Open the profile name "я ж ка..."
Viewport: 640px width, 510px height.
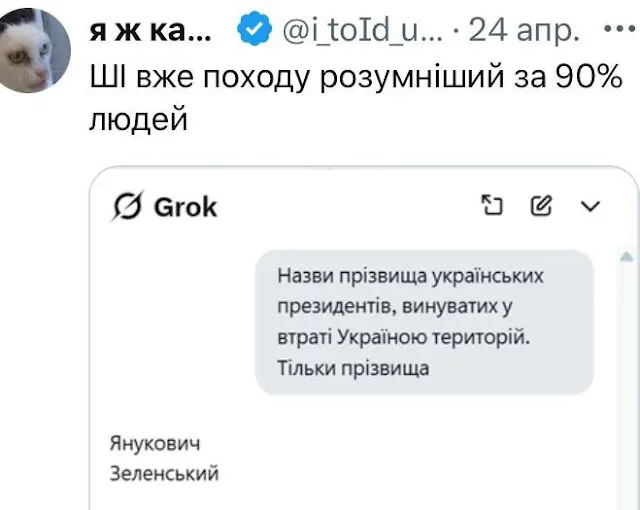pyautogui.click(x=150, y=31)
